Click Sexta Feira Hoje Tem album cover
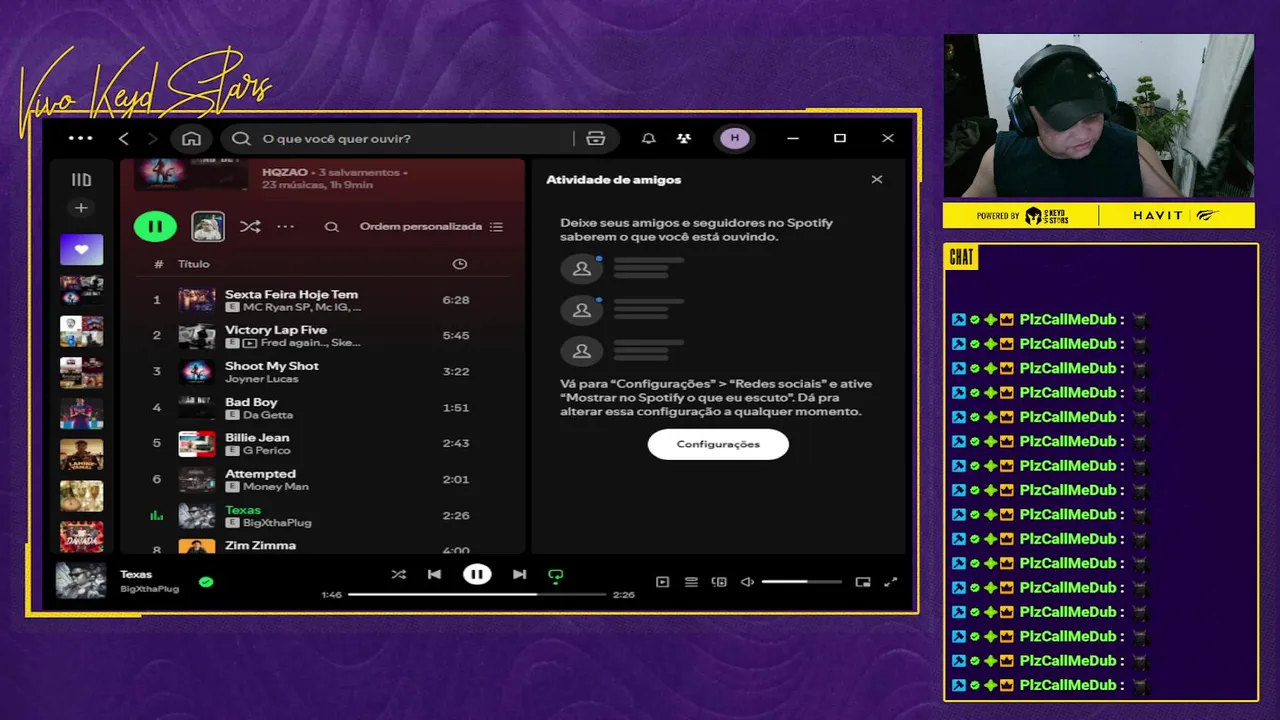Screen dimensions: 1280x720 (197, 300)
